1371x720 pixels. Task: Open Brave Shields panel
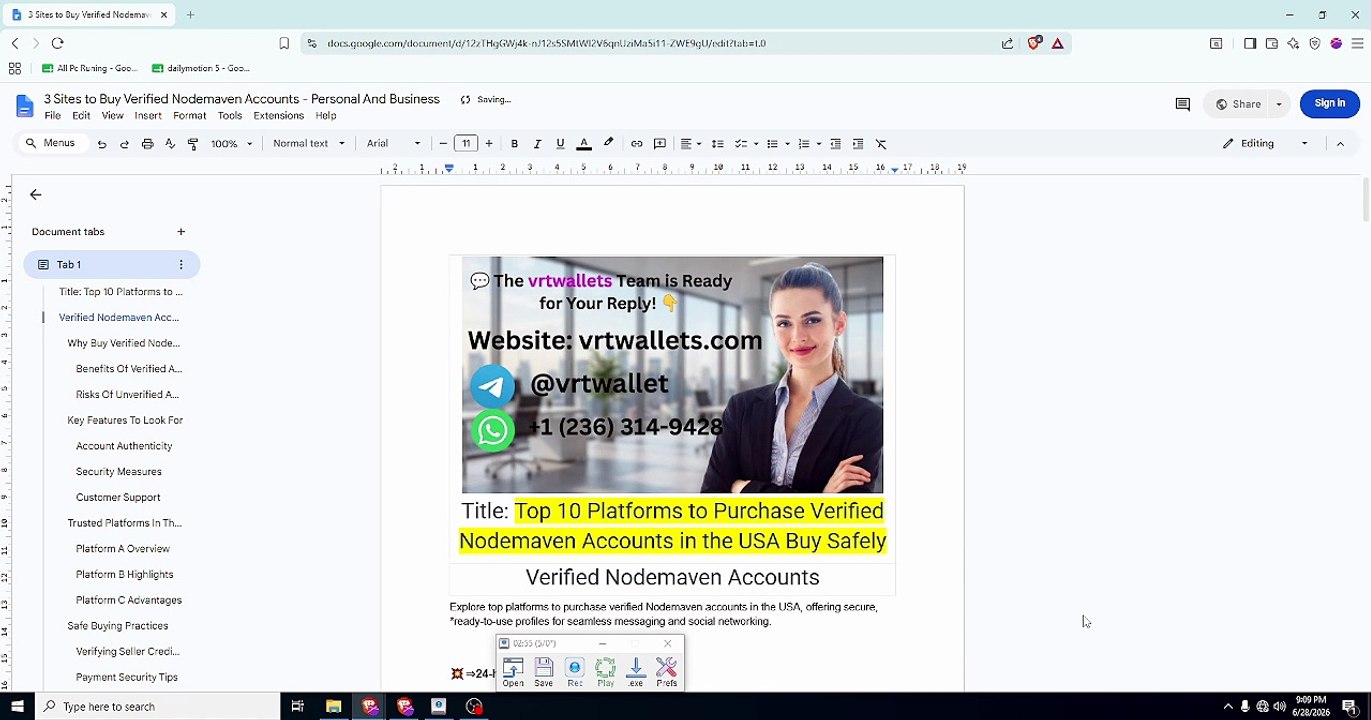tap(1034, 43)
